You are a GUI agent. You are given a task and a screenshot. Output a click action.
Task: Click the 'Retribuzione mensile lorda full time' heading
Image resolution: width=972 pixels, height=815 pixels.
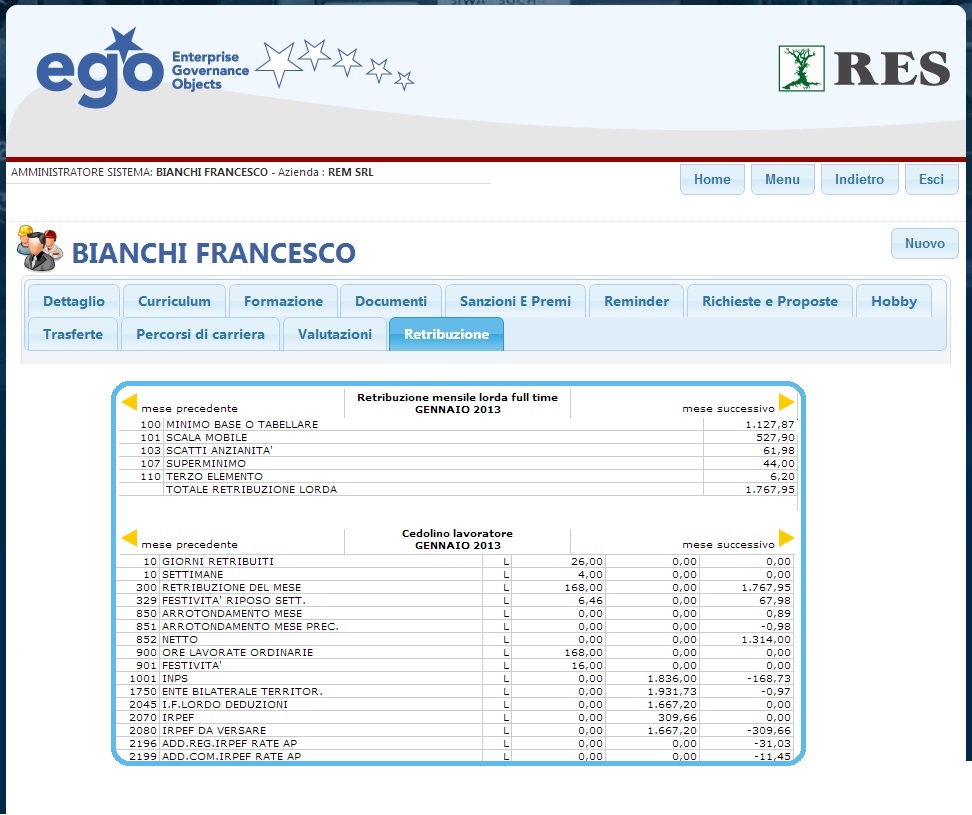tap(457, 397)
